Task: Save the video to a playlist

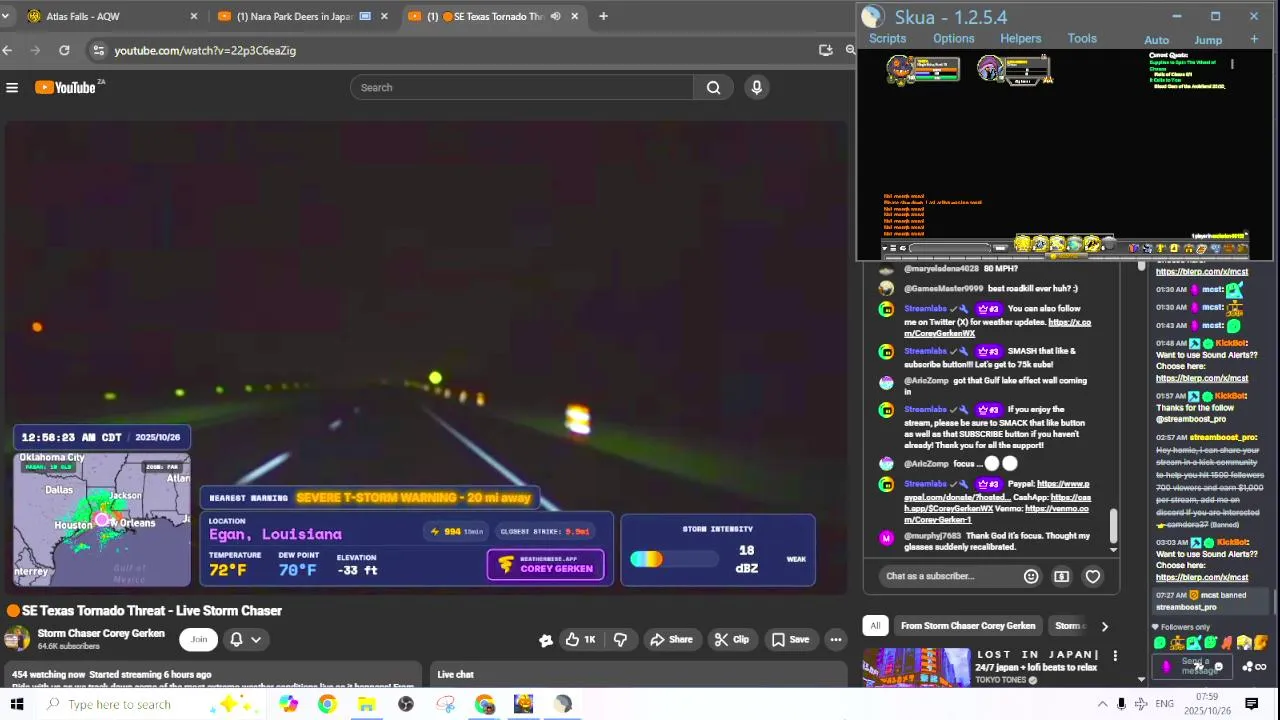Action: point(790,640)
